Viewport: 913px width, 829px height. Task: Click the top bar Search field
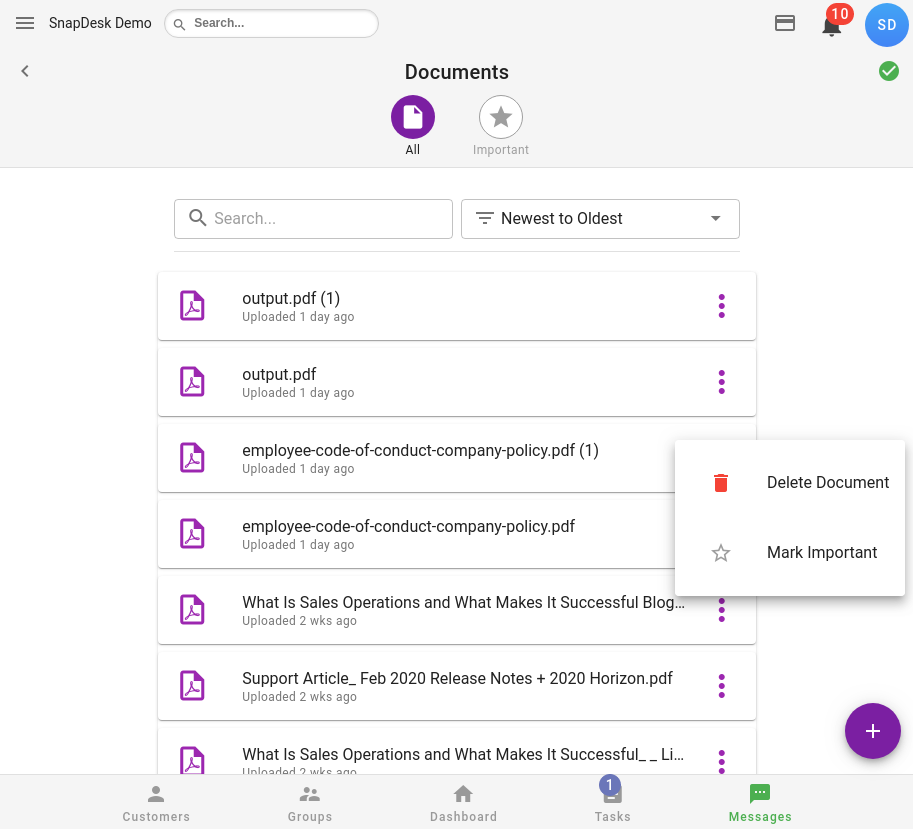point(271,23)
